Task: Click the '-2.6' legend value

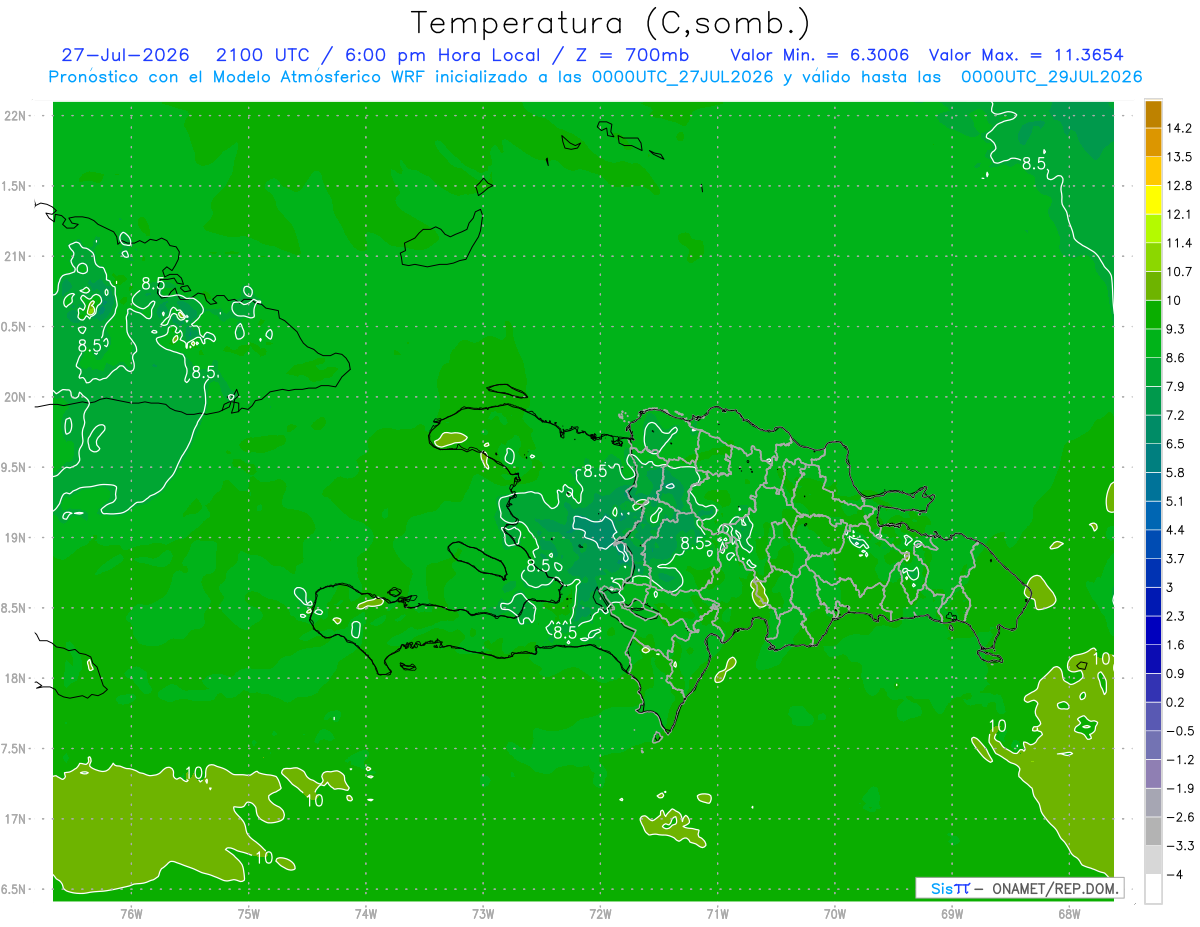Action: [1179, 817]
